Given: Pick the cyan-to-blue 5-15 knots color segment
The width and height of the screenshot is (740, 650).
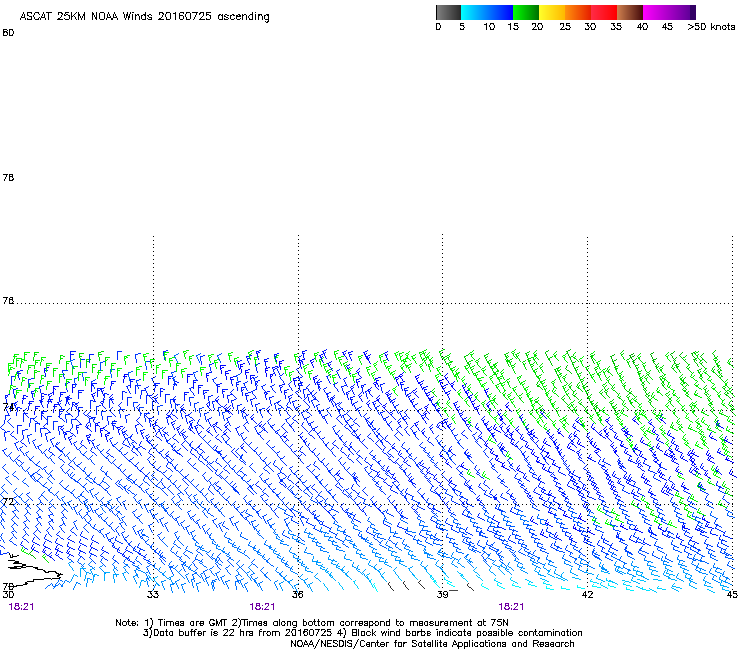Looking at the screenshot, I should point(487,12).
